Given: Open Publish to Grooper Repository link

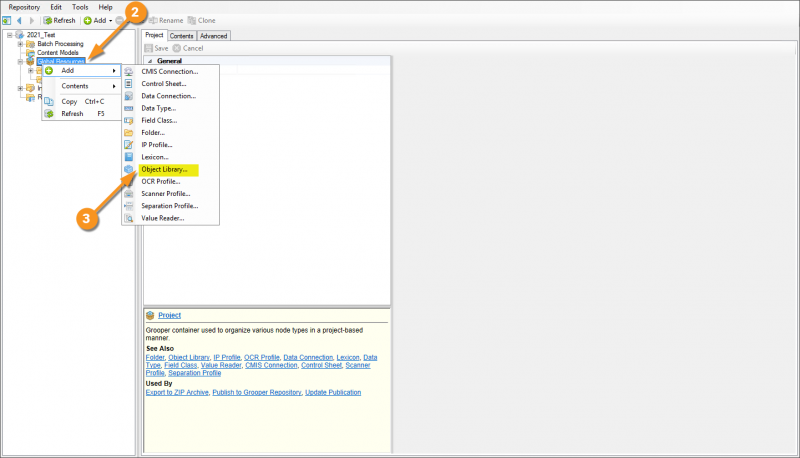Looking at the screenshot, I should tap(257, 392).
